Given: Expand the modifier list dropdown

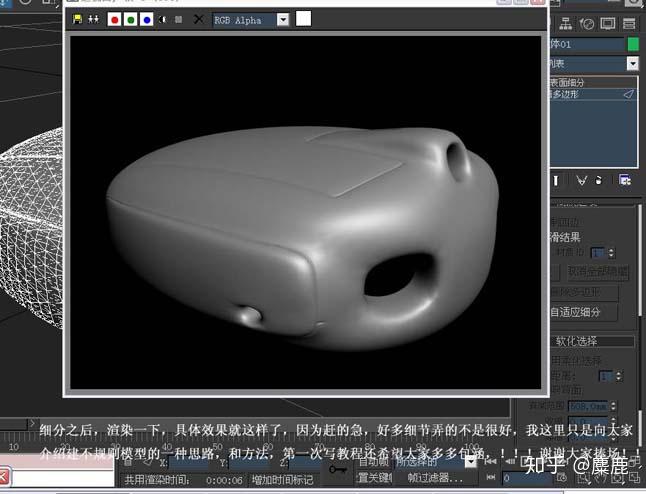Looking at the screenshot, I should (x=632, y=63).
